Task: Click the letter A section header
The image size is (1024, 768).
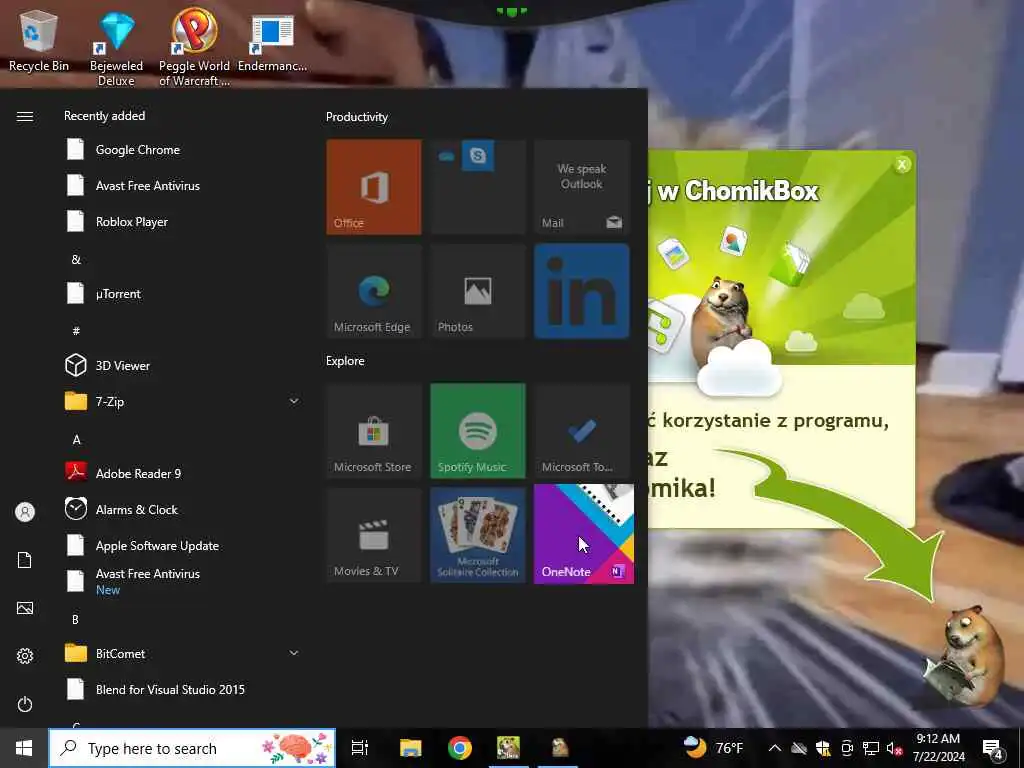Action: tap(76, 440)
